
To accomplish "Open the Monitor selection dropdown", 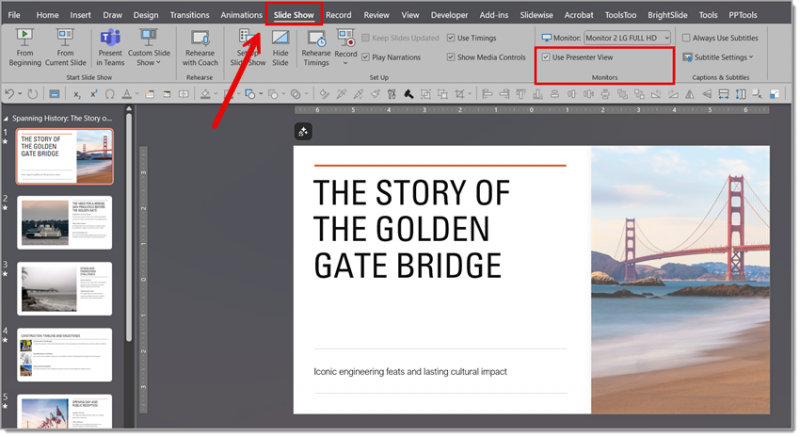I will point(627,38).
